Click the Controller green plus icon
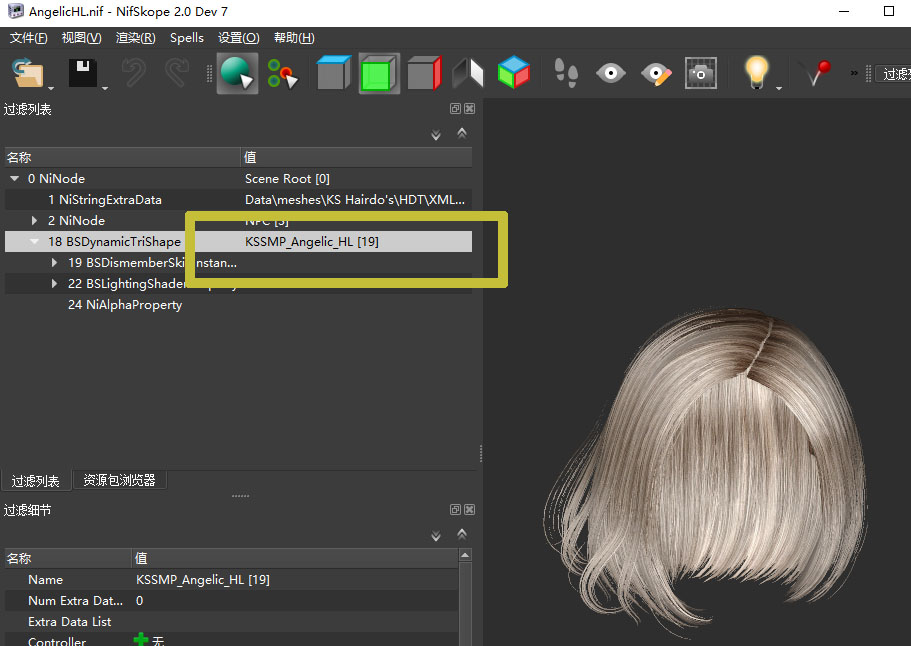911x646 pixels. click(x=141, y=640)
